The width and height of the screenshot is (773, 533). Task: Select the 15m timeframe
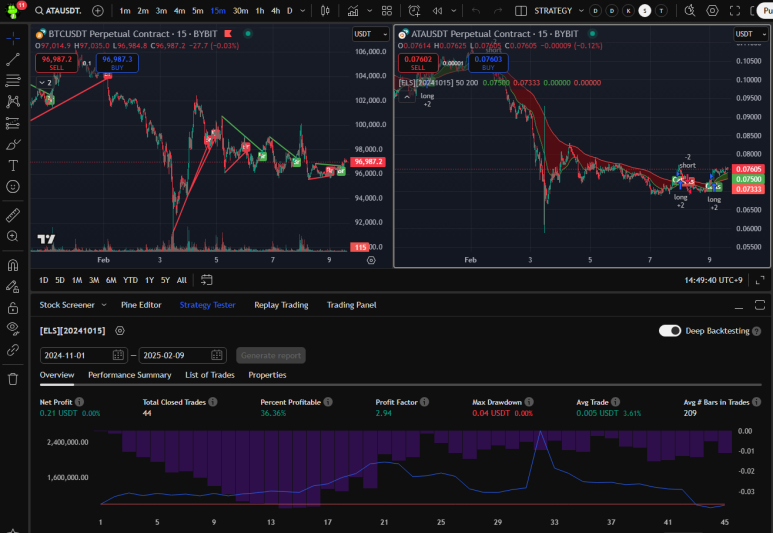pyautogui.click(x=218, y=10)
